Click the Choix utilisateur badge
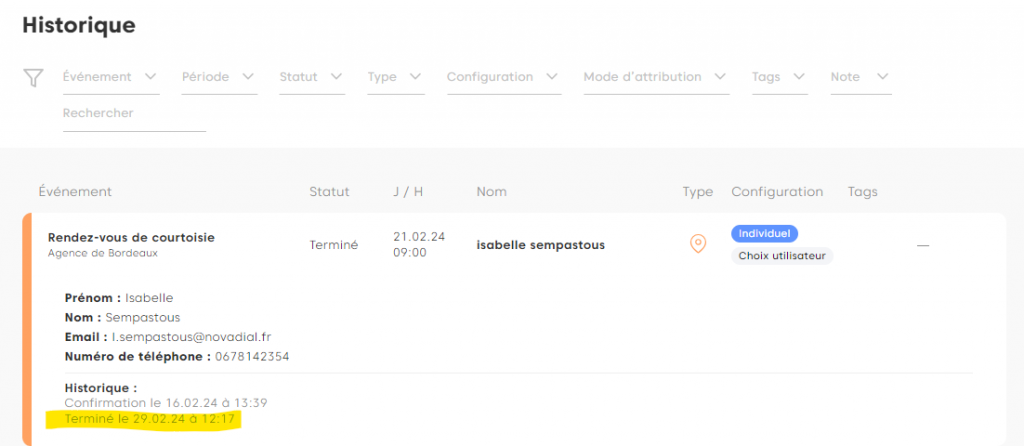 [782, 256]
